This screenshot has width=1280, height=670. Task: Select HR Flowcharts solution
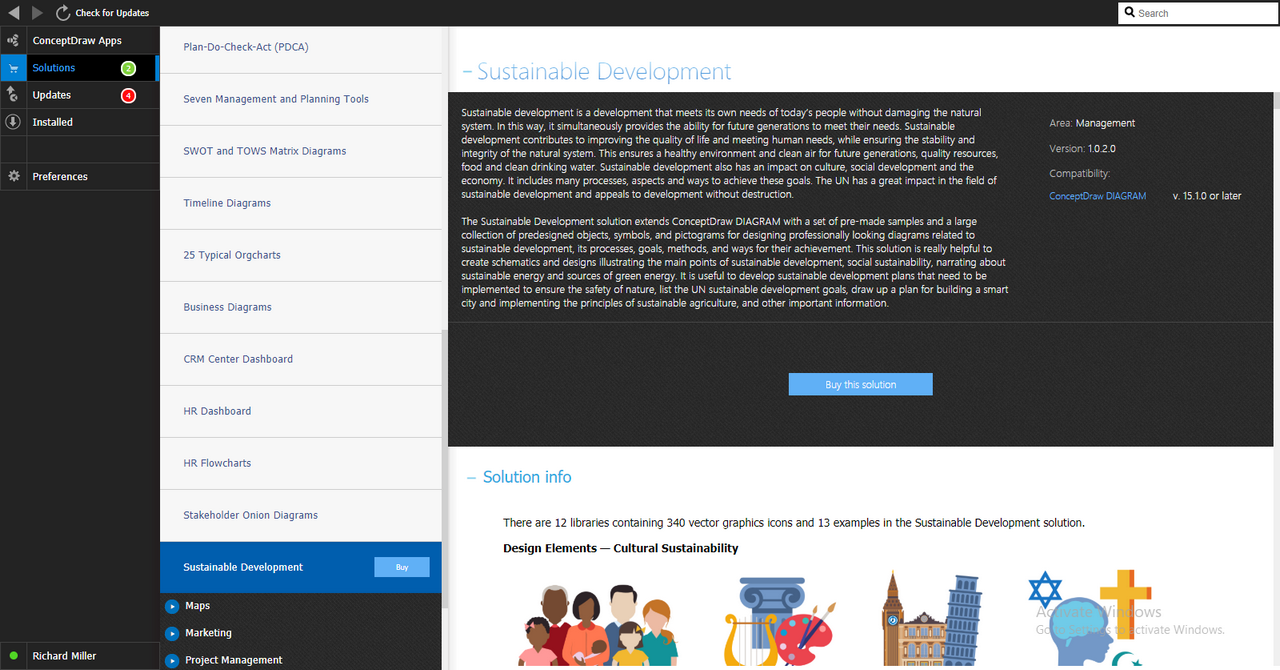click(x=301, y=463)
